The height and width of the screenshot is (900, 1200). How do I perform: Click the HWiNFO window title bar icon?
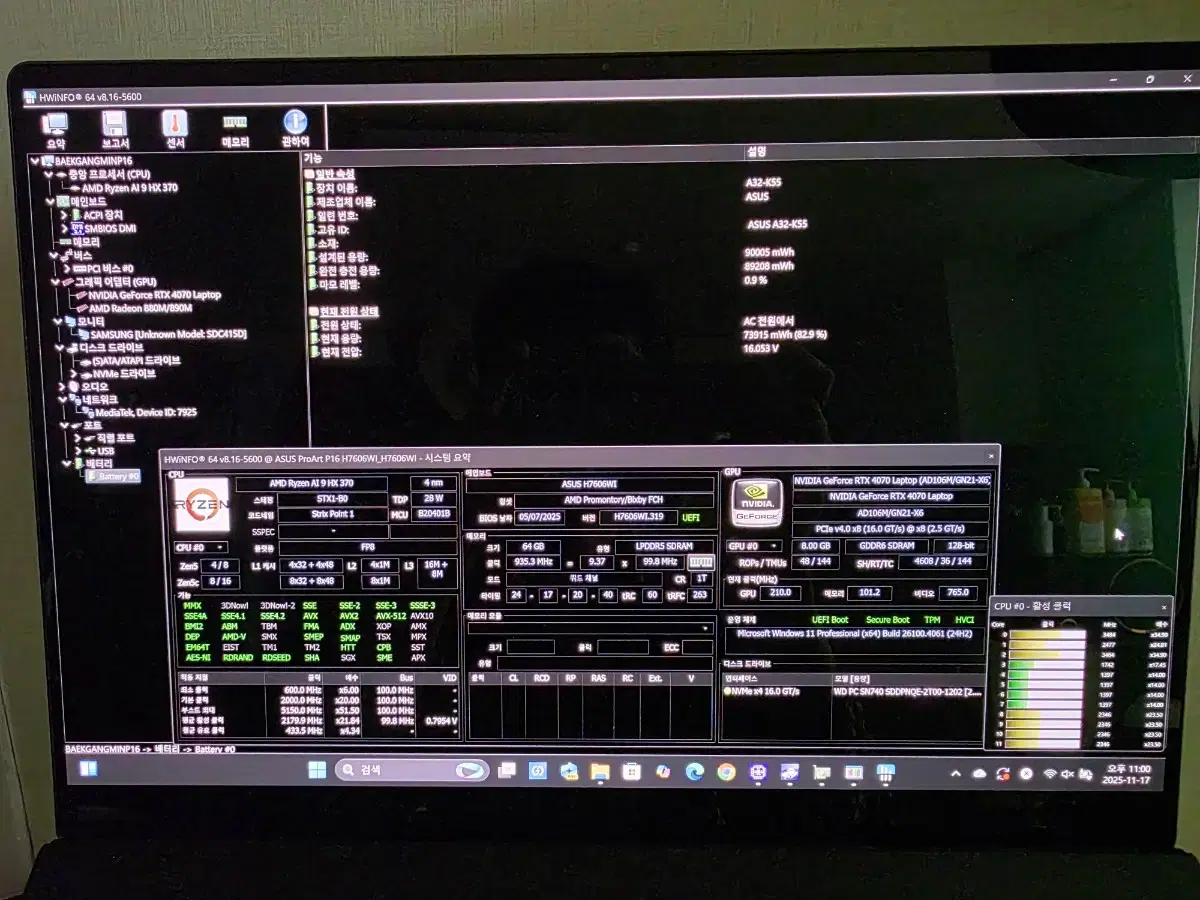29,97
